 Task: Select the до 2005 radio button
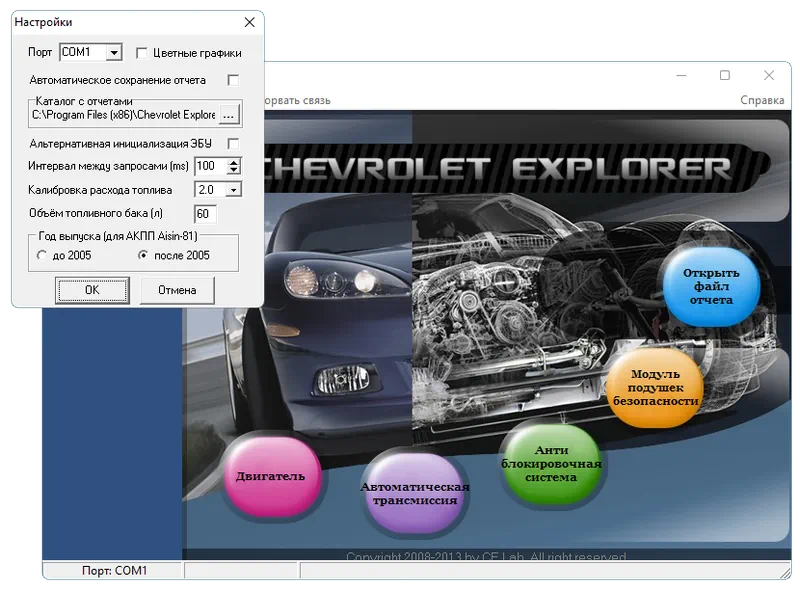pos(42,255)
